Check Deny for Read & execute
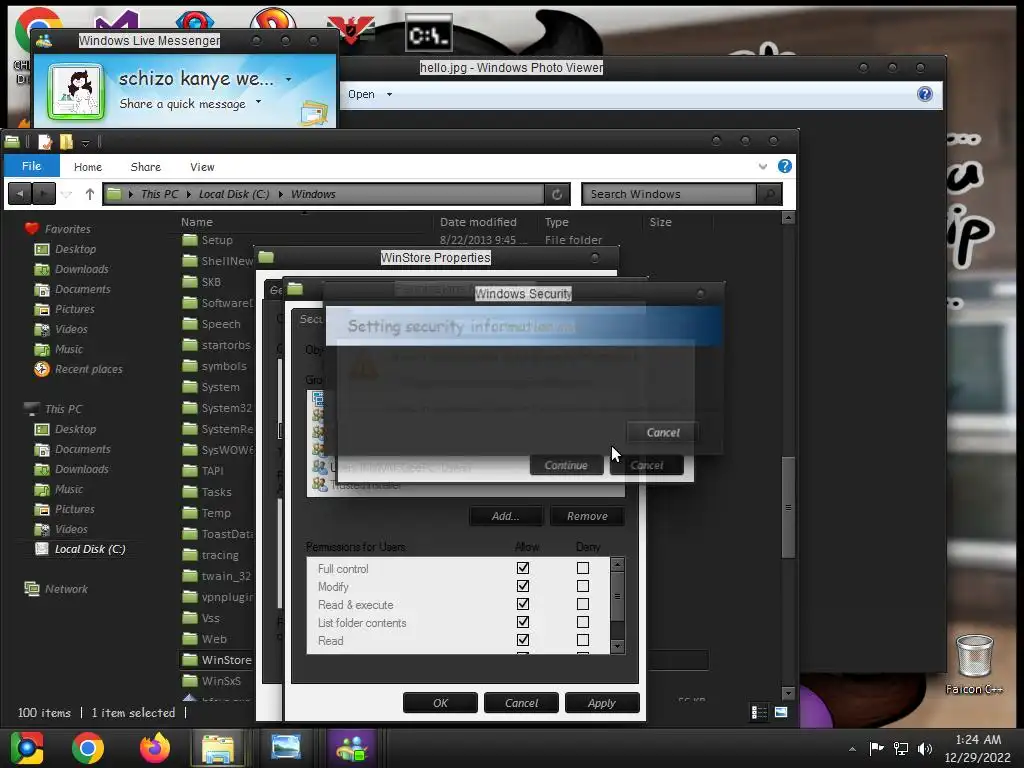Image resolution: width=1024 pixels, height=768 pixels. [583, 604]
